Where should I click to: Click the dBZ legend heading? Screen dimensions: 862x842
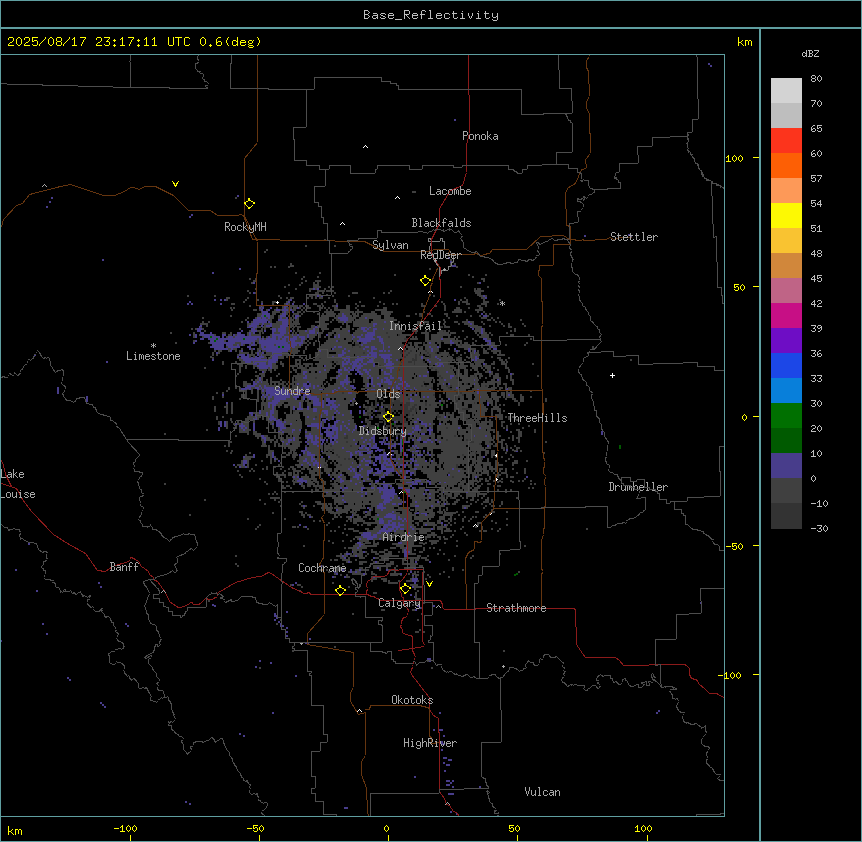(x=810, y=54)
